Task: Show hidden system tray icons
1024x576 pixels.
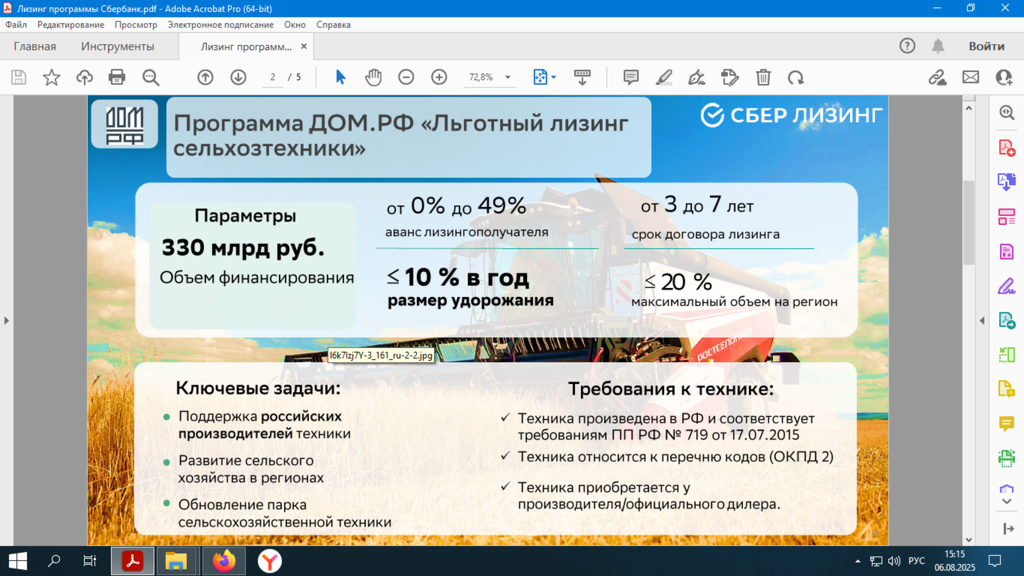Action: [x=857, y=561]
